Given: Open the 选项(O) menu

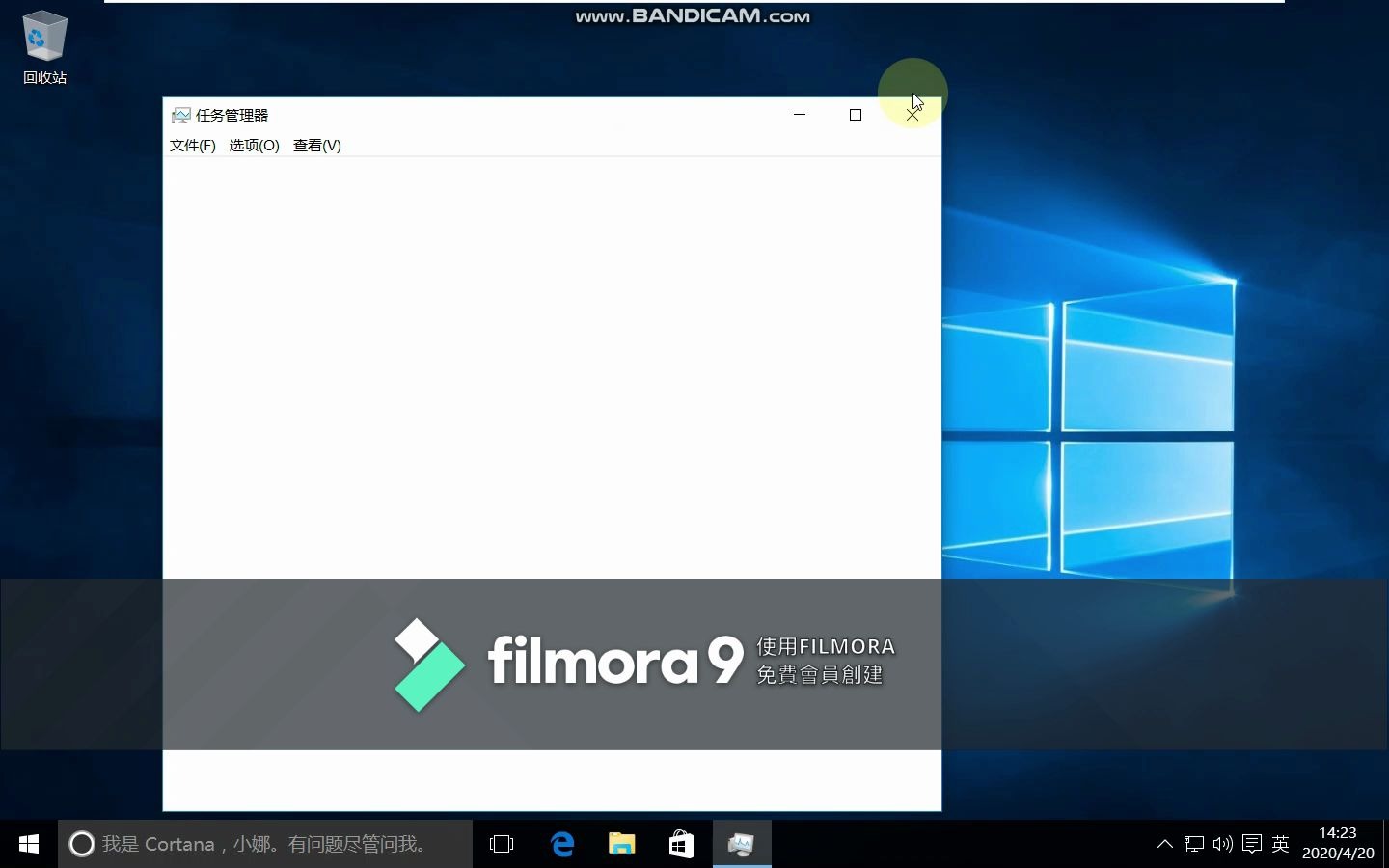Looking at the screenshot, I should (254, 146).
